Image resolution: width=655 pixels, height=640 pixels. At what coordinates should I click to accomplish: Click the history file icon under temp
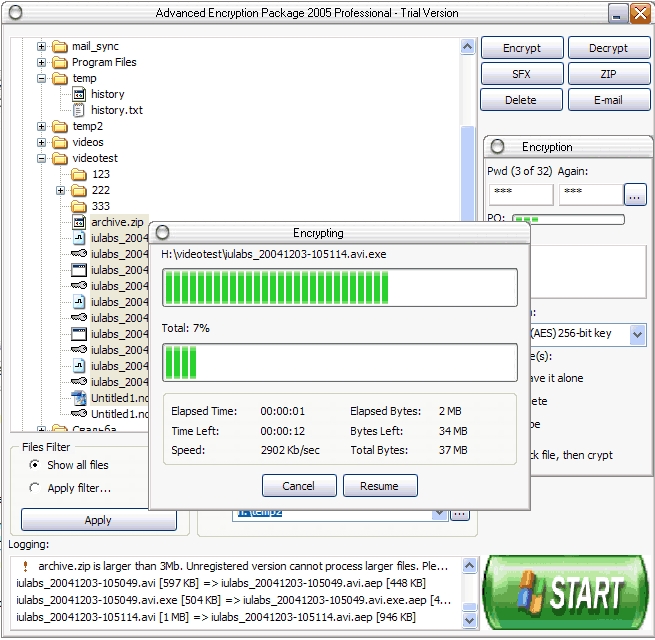pyautogui.click(x=79, y=94)
